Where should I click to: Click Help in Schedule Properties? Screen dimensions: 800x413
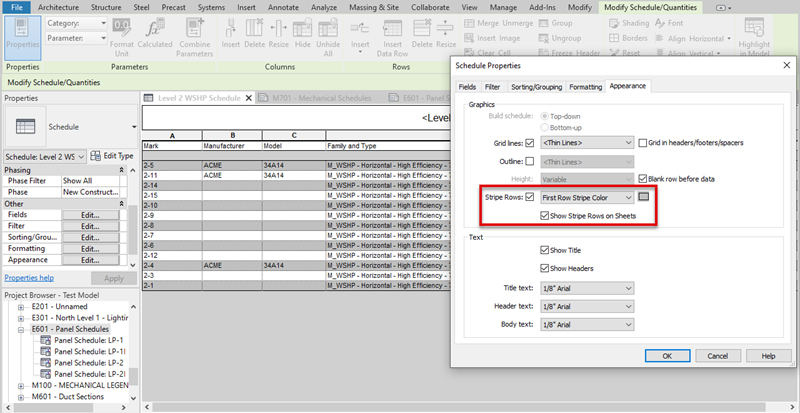[x=768, y=356]
